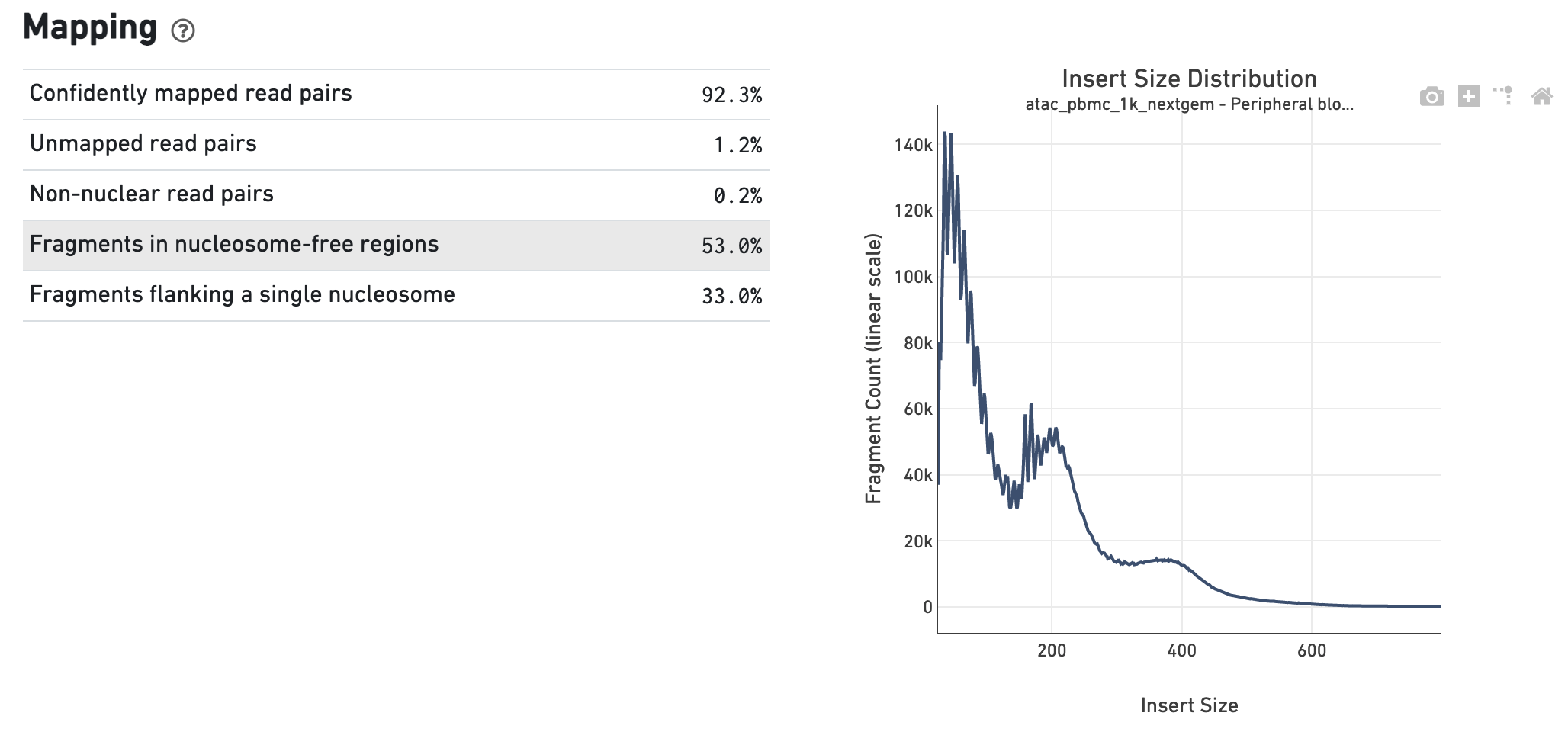Download plot as PNG with camera icon
This screenshot has height=732, width=1568.
1431,97
